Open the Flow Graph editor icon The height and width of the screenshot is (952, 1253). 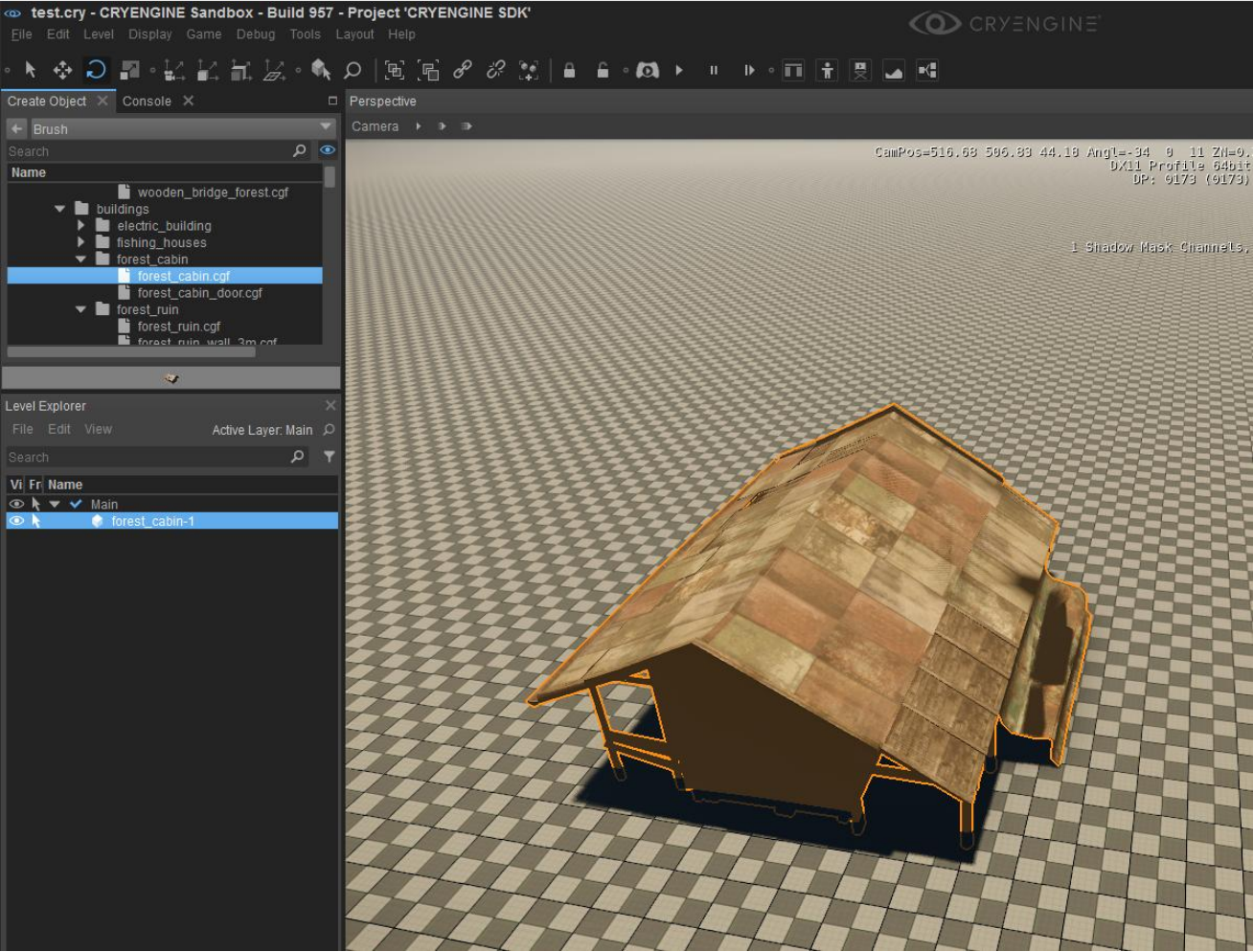[927, 70]
